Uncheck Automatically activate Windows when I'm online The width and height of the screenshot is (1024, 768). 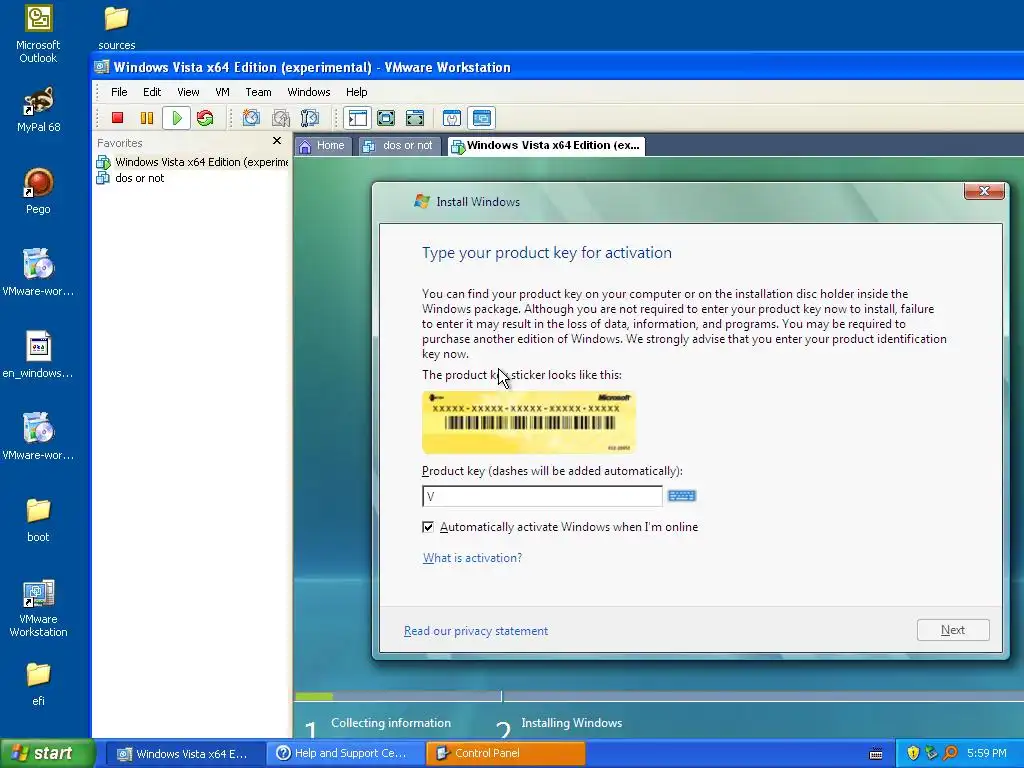click(428, 527)
